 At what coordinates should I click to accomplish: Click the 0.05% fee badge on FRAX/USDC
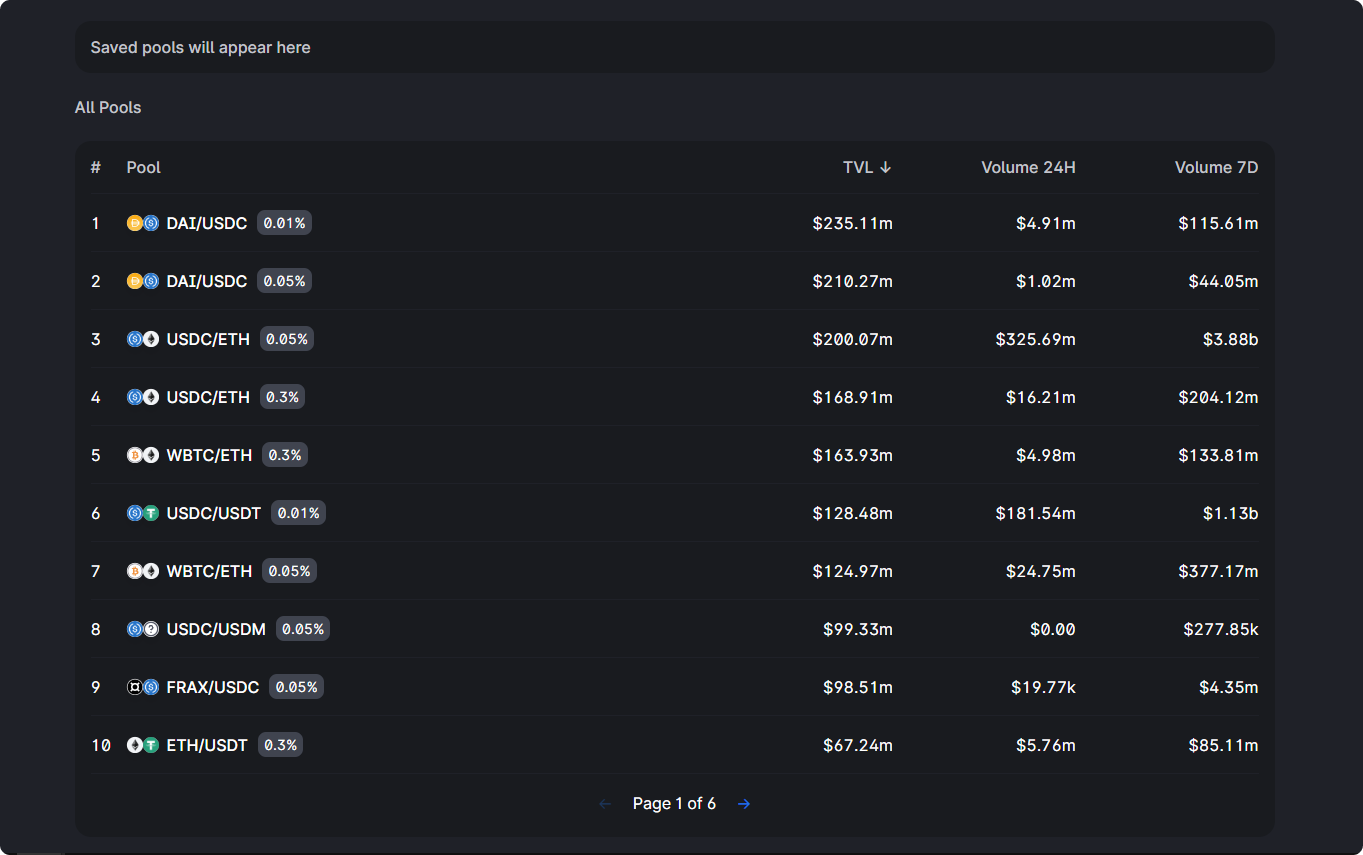pos(296,687)
